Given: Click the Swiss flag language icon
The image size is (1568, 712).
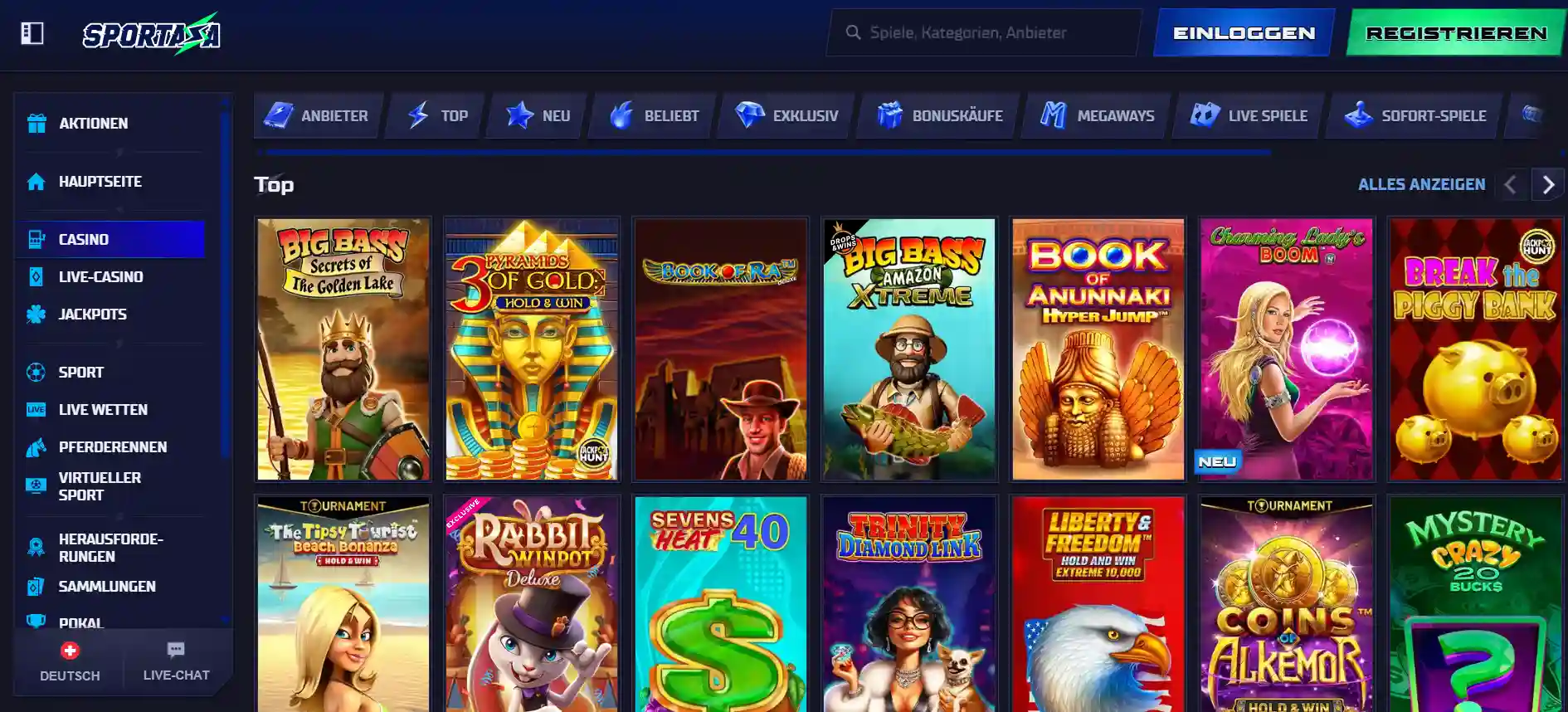Looking at the screenshot, I should coord(70,651).
